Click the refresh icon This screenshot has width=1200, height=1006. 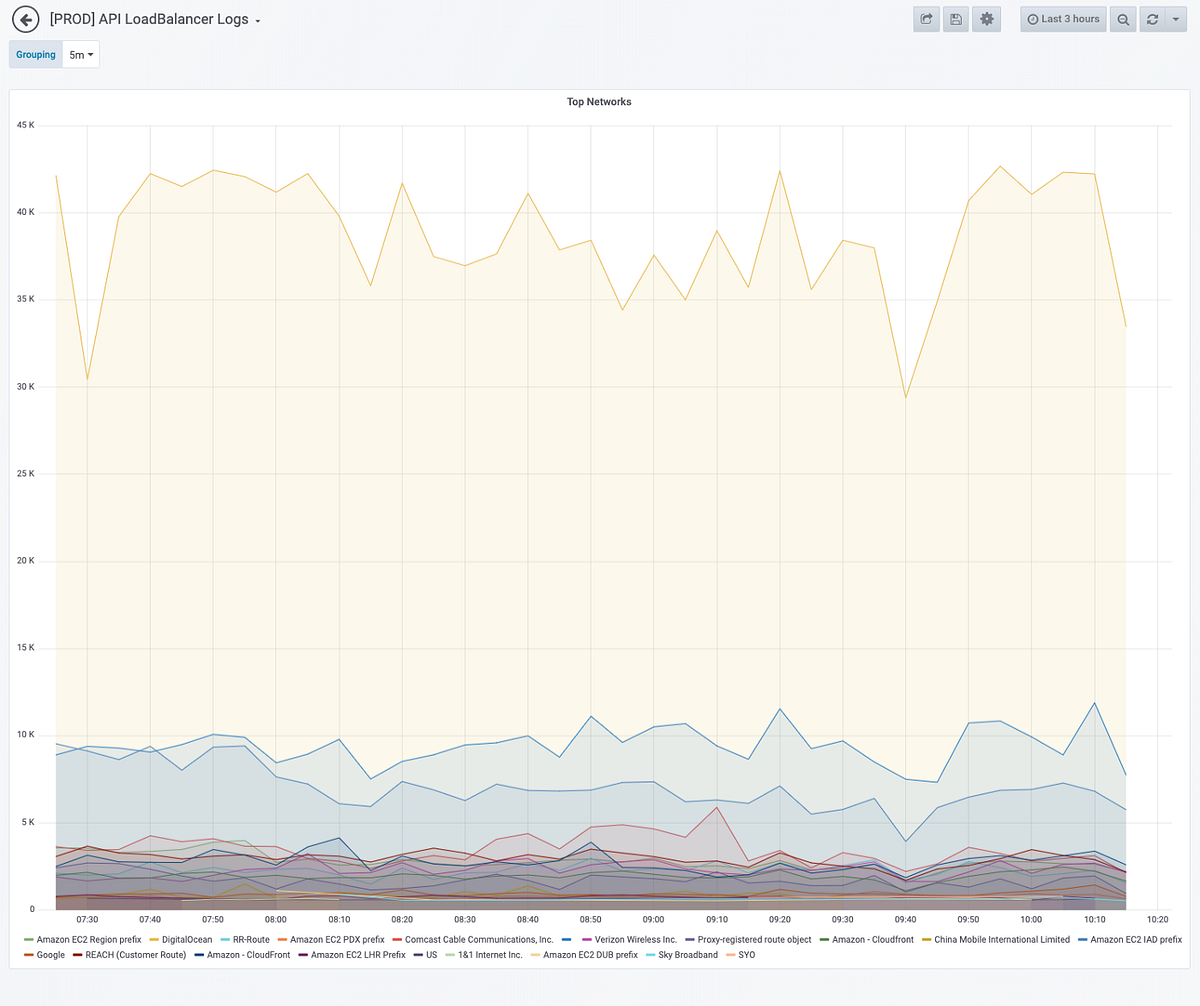coord(1150,19)
